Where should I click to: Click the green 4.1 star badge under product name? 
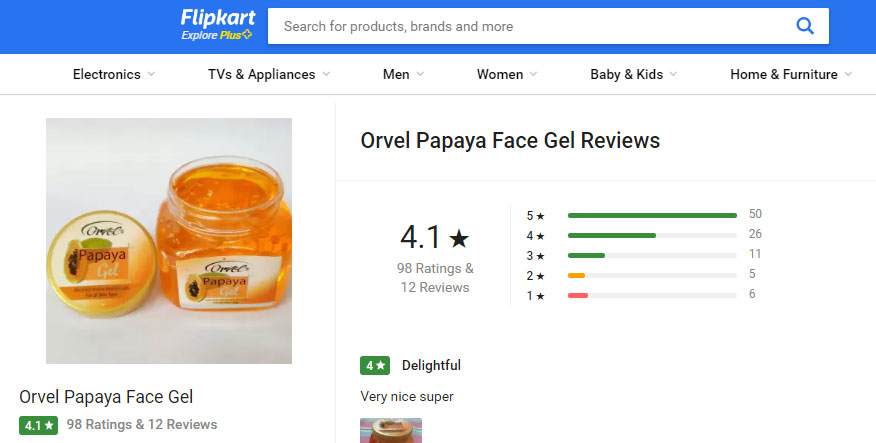coord(39,425)
